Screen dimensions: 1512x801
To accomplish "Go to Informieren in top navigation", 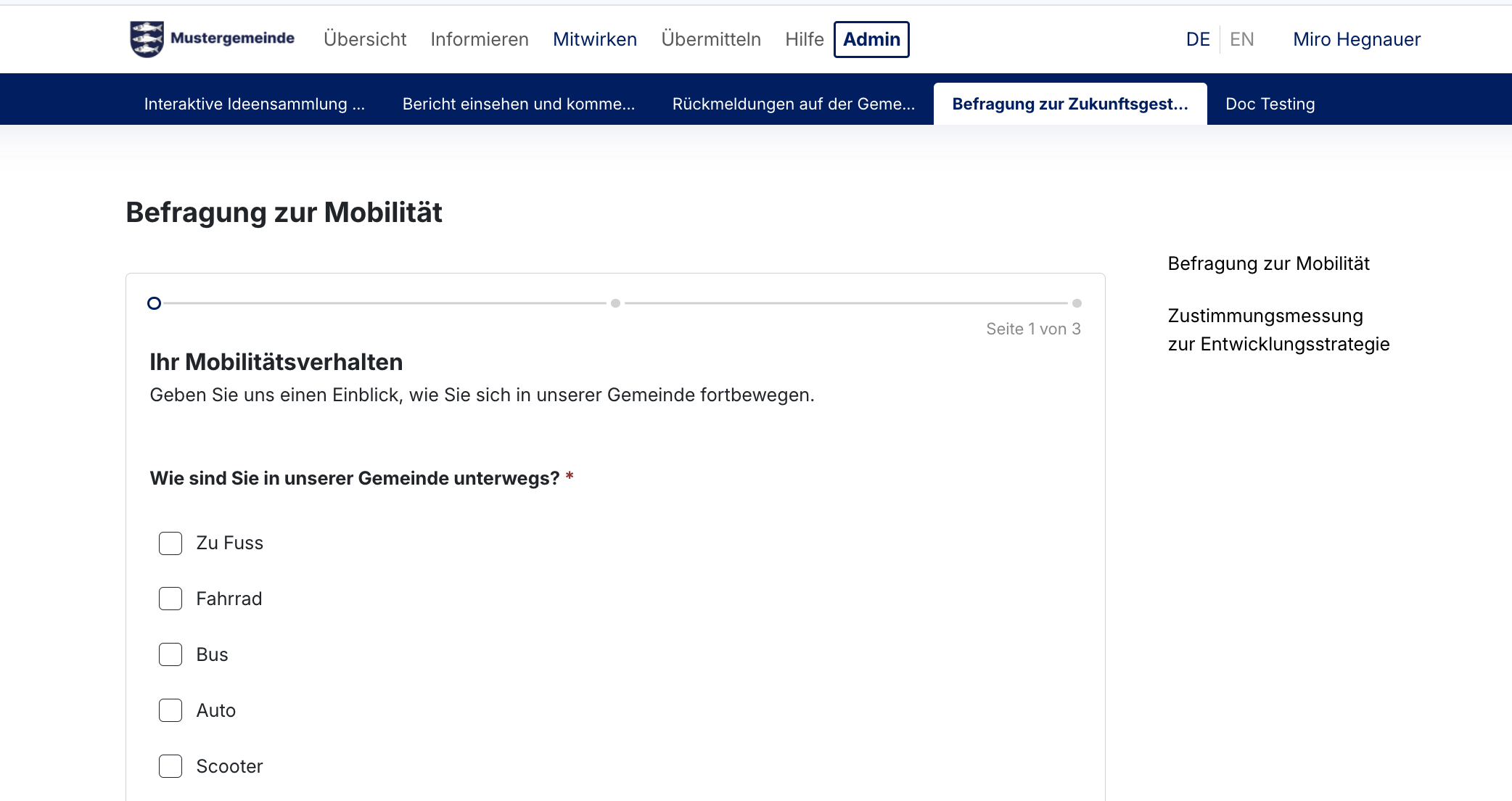I will tap(480, 39).
